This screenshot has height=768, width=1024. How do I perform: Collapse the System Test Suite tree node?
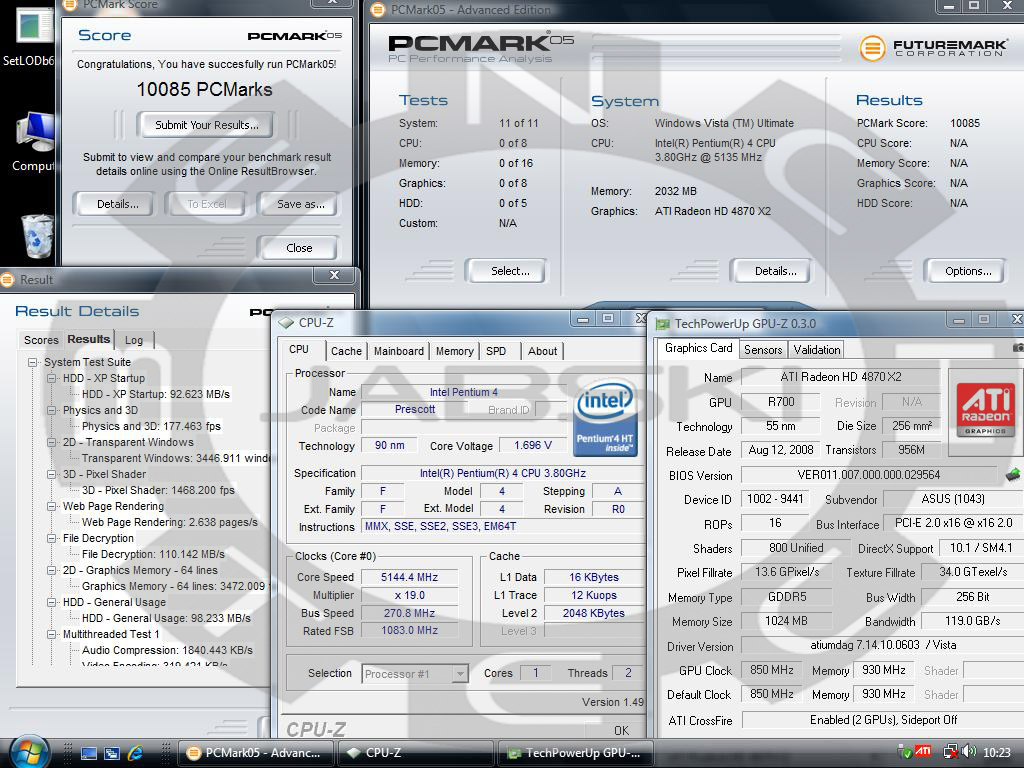tap(32, 362)
